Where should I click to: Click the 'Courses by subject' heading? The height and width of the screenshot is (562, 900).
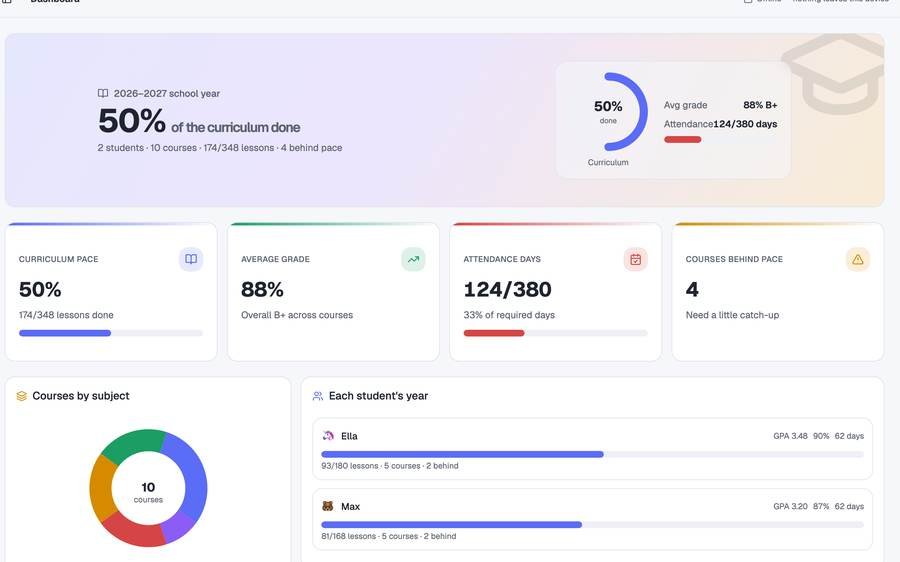coord(81,396)
